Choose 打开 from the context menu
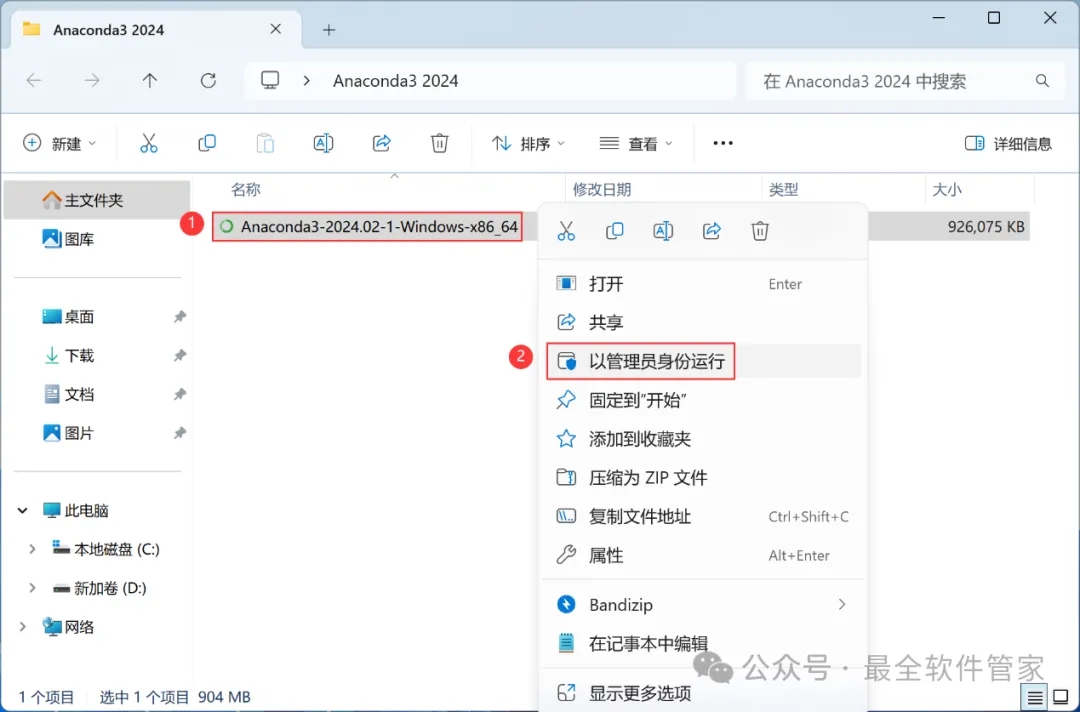Viewport: 1080px width, 712px height. [703, 284]
